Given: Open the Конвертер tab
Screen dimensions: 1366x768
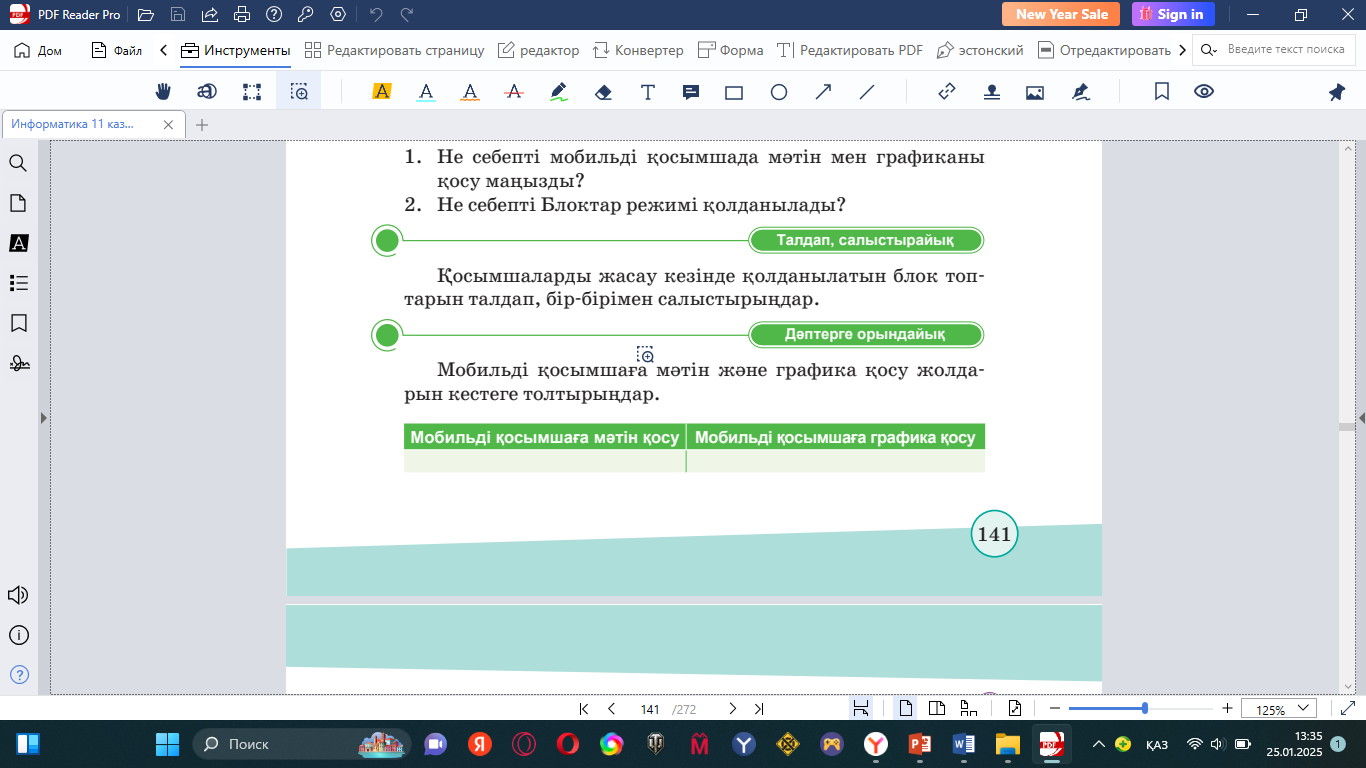Looking at the screenshot, I should (x=638, y=50).
